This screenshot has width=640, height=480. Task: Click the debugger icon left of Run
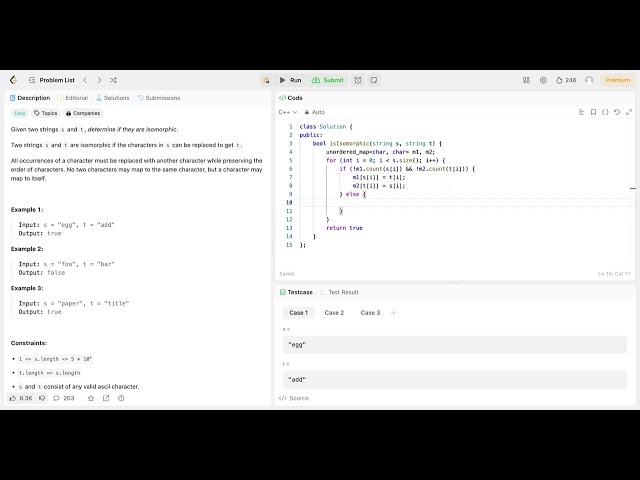click(x=266, y=80)
